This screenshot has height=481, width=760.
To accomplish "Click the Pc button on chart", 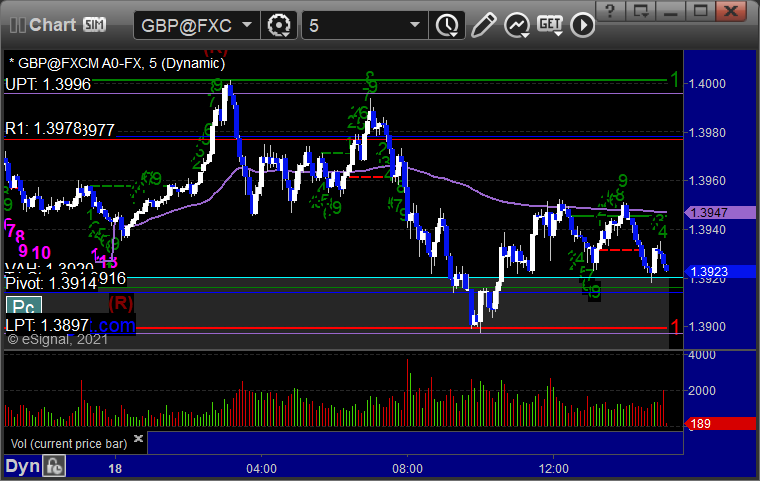I will [x=24, y=306].
